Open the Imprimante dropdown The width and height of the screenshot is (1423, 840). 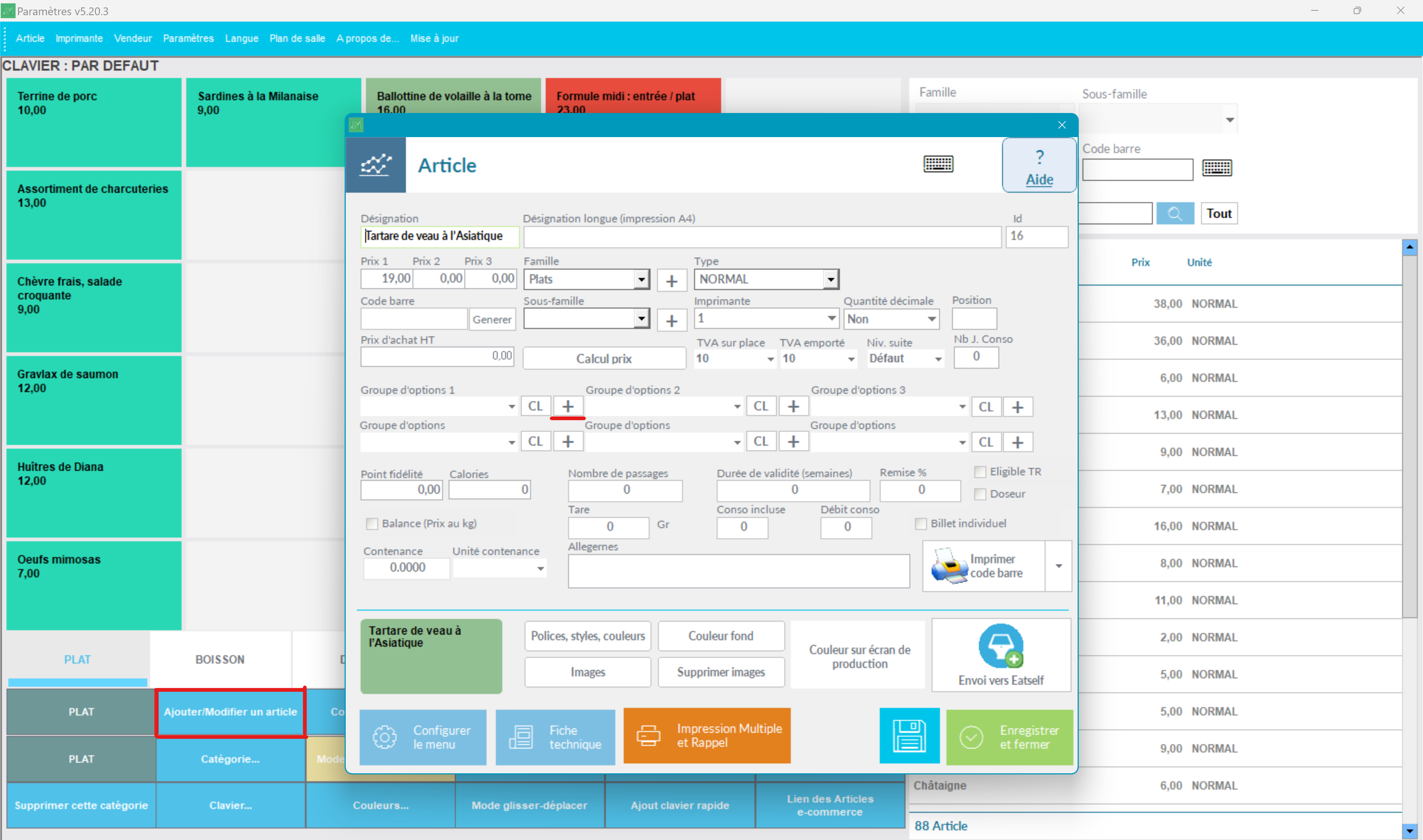[x=766, y=319]
